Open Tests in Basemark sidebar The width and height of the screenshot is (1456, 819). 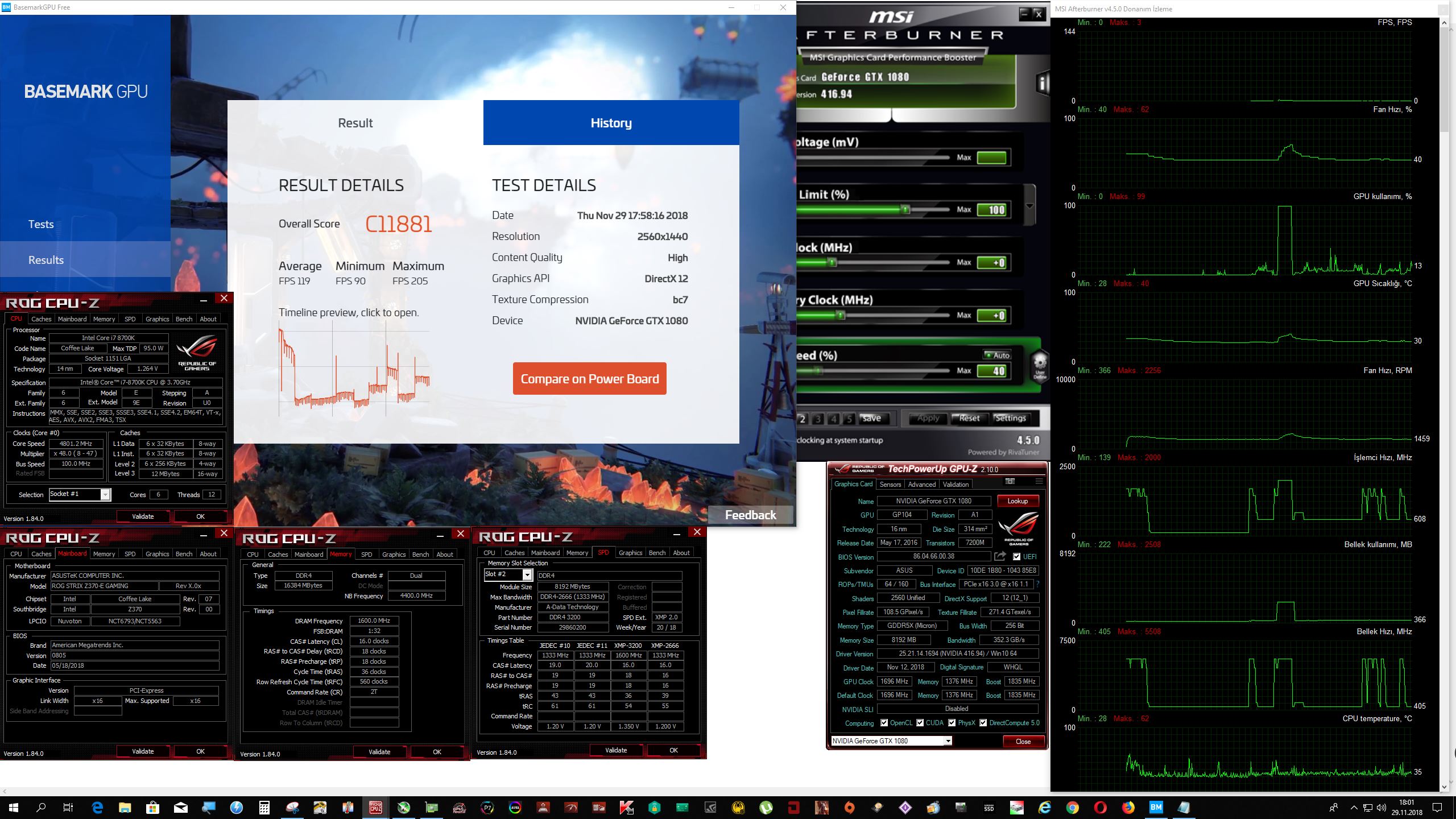41,224
